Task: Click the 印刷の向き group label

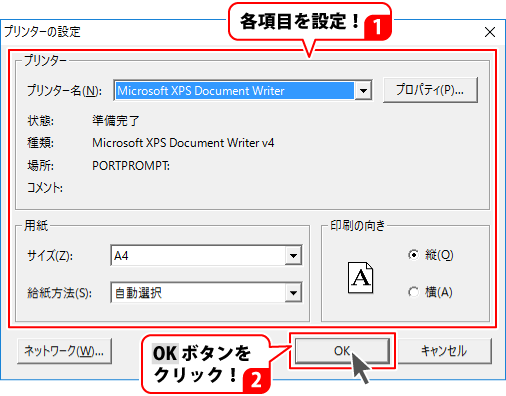Action: point(357,226)
